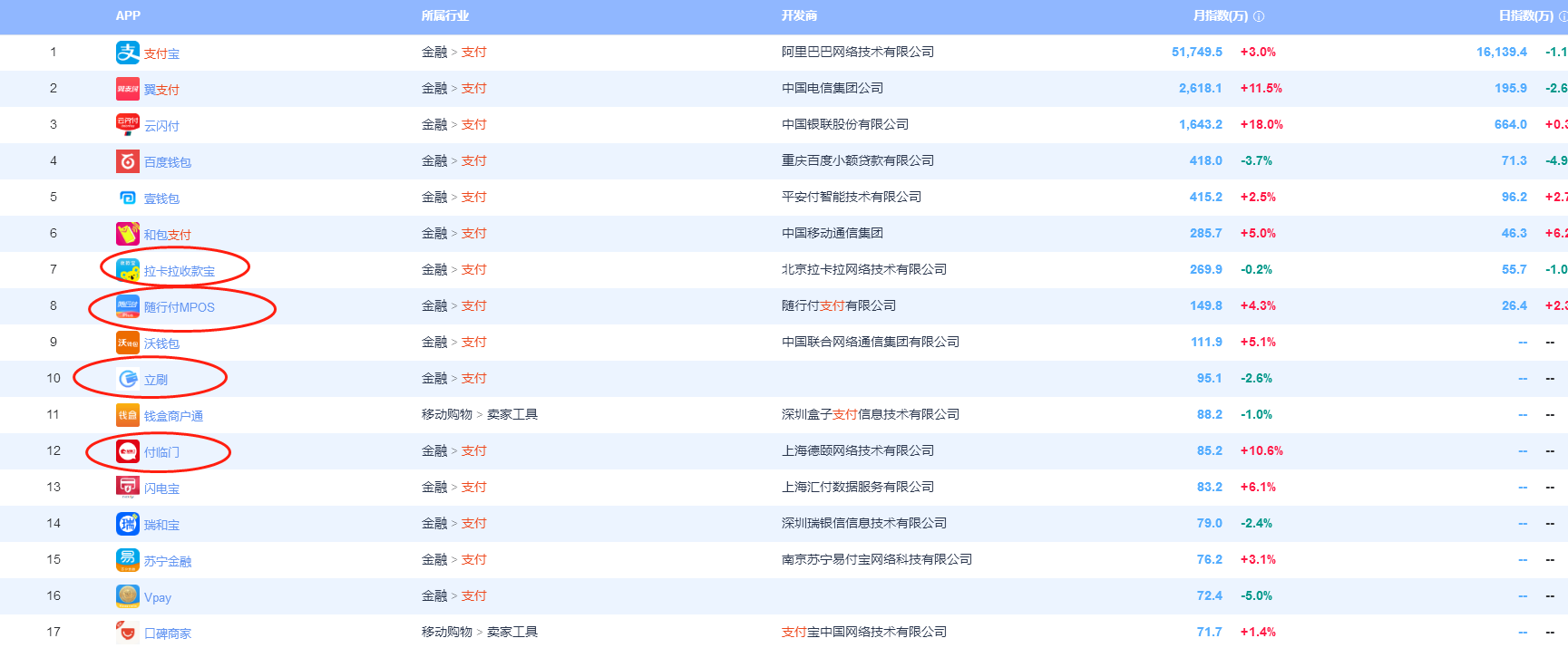
Task: Click the 翼支付 app icon
Action: pos(128,89)
